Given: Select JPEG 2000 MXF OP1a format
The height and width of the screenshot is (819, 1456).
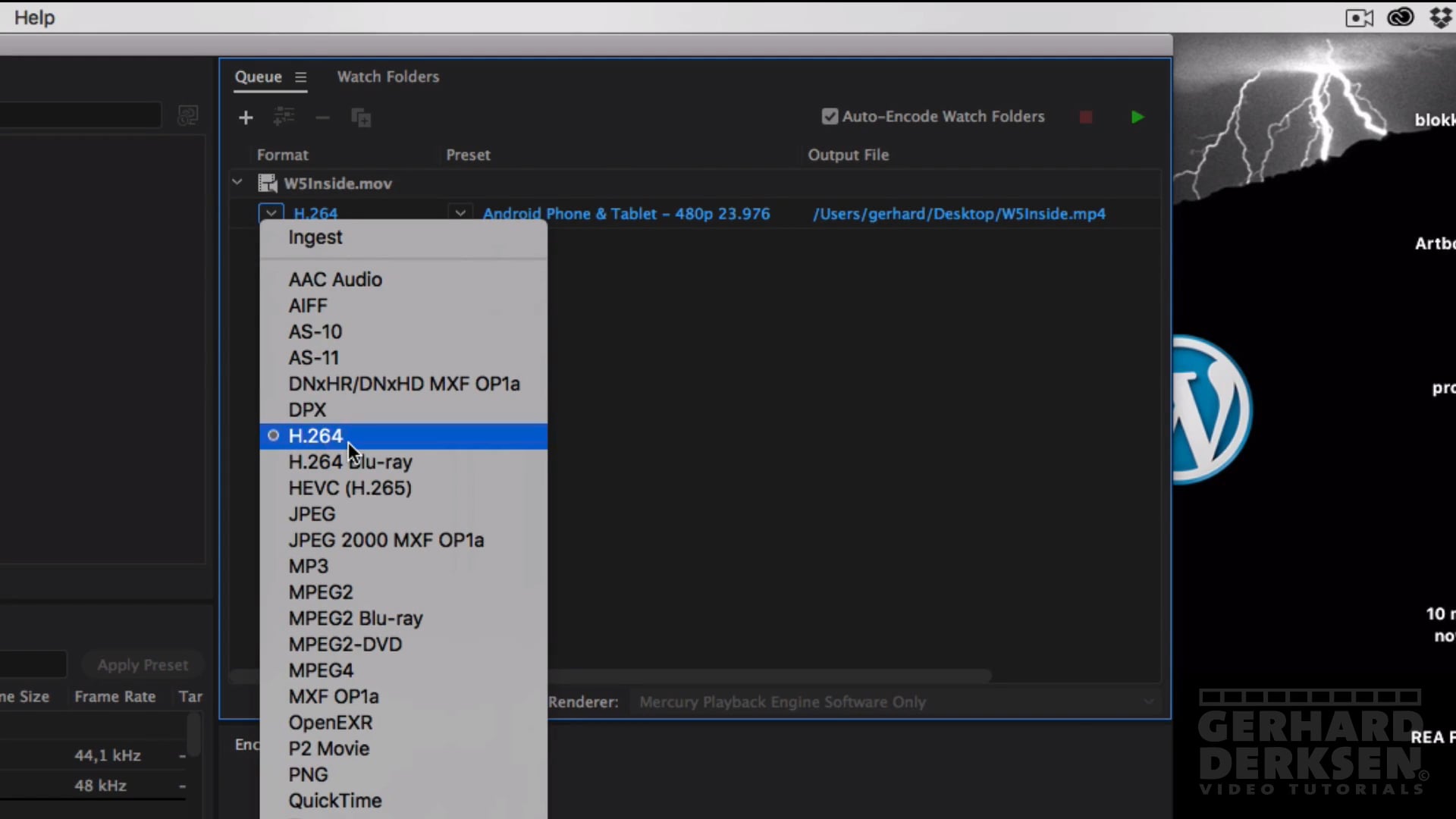Looking at the screenshot, I should tap(403, 540).
